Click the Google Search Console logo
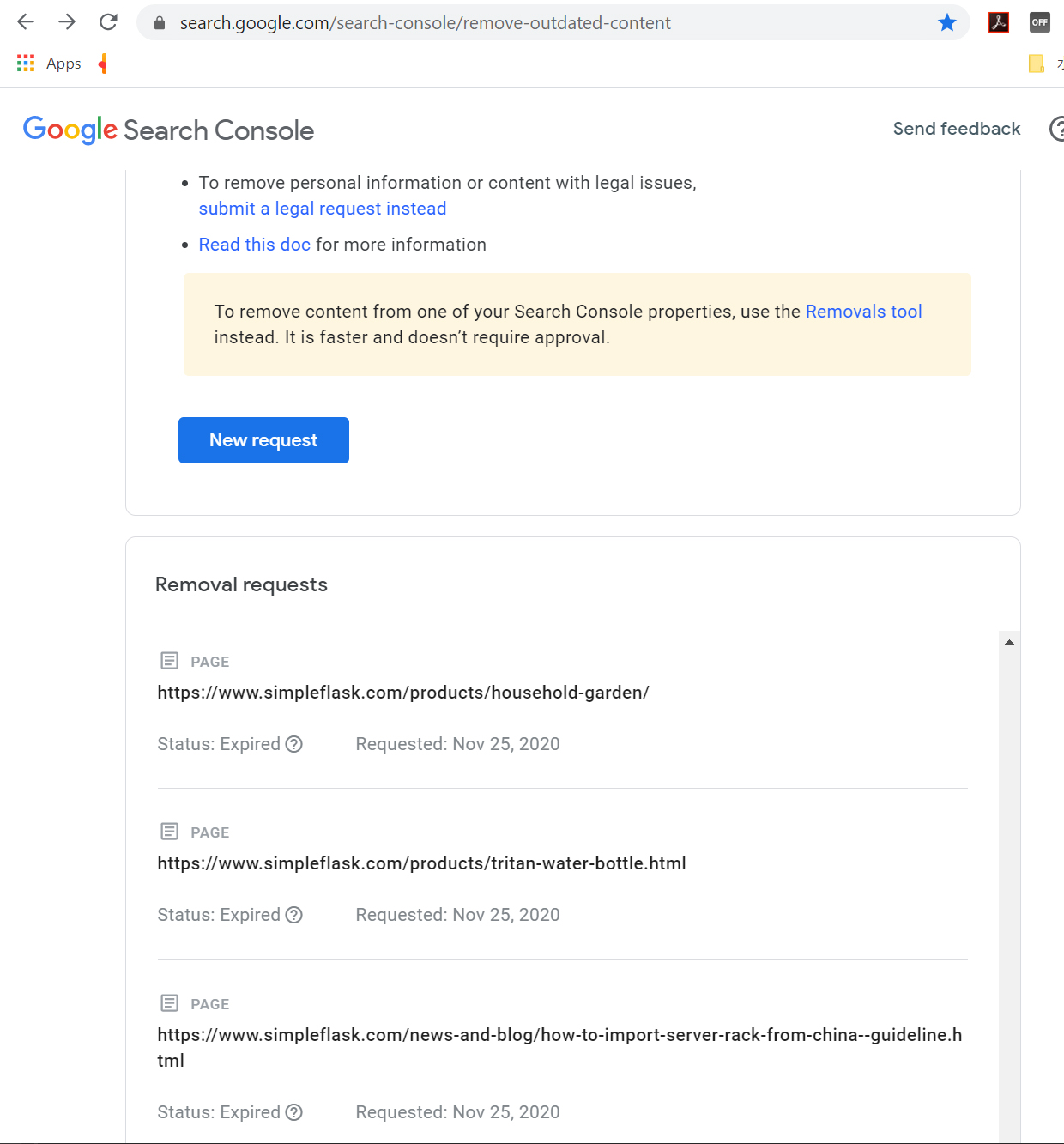This screenshot has width=1064, height=1144. [168, 130]
